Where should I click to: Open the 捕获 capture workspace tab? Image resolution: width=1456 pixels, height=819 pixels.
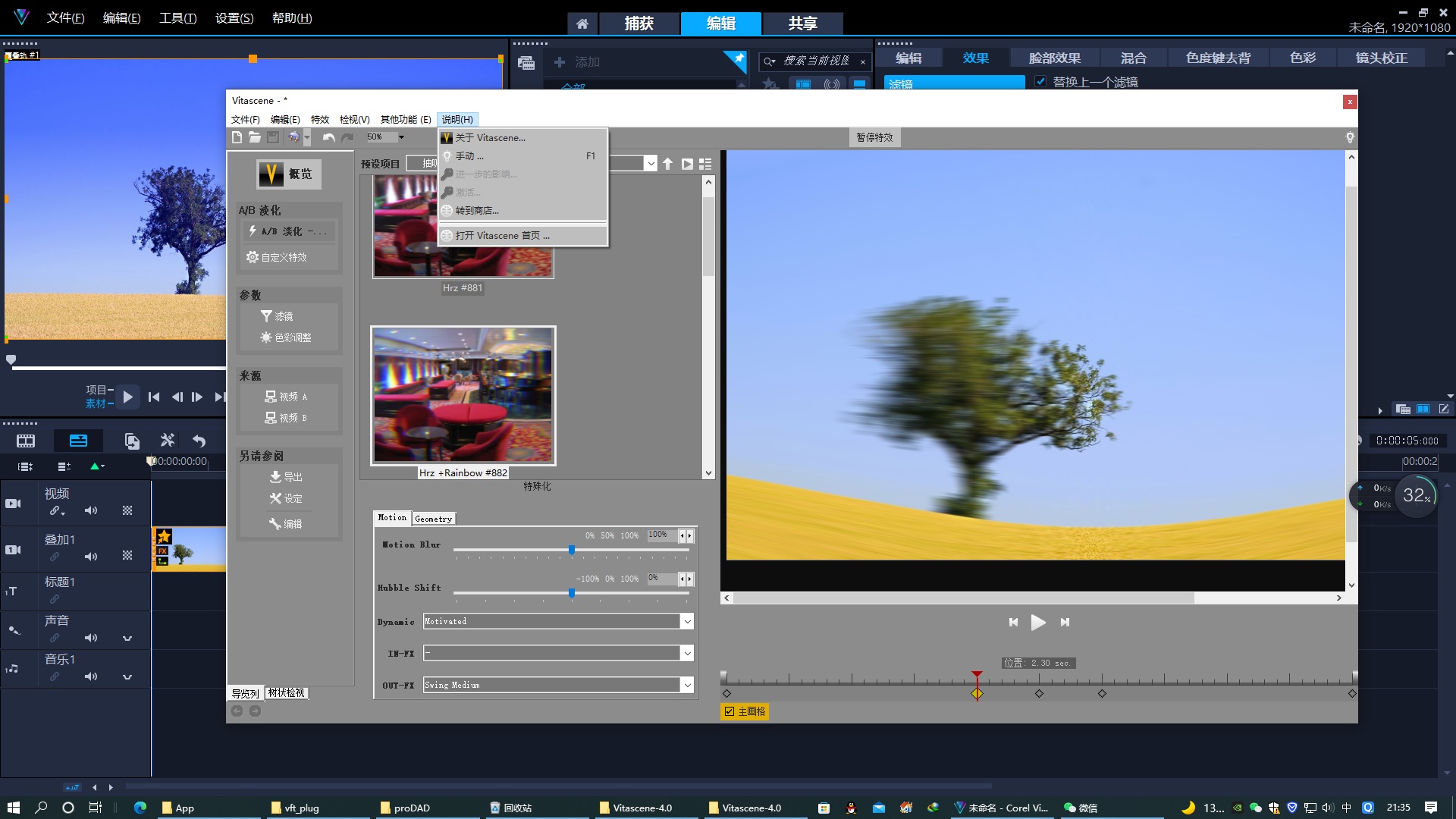639,24
